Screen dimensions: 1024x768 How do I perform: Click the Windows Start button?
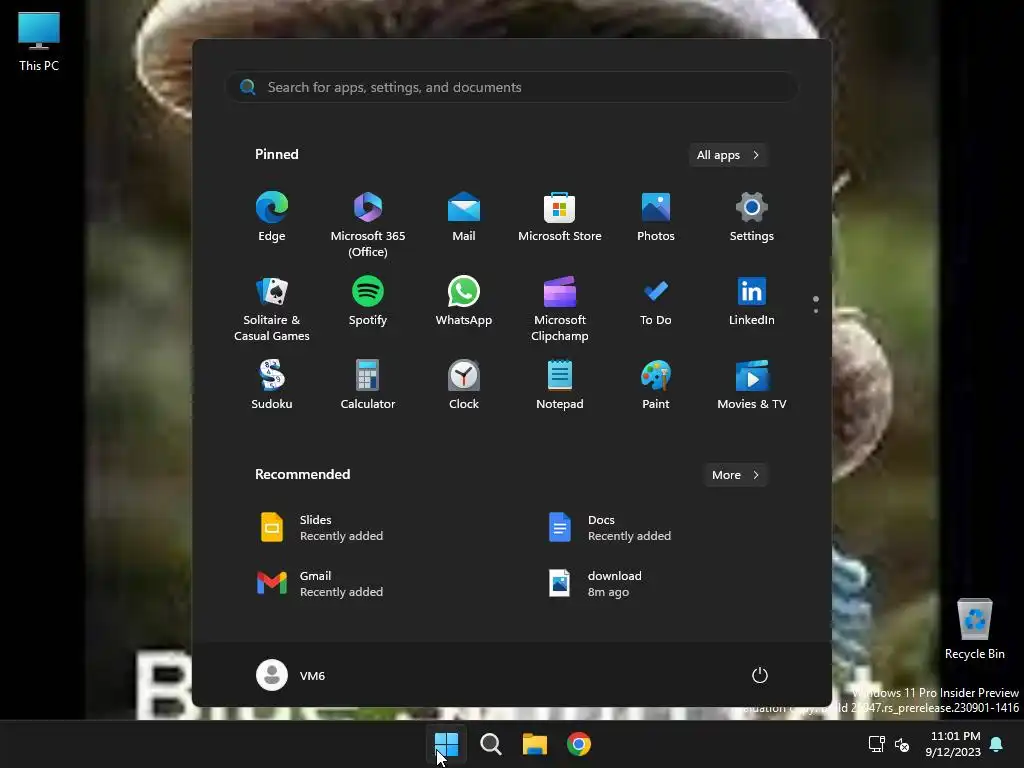pyautogui.click(x=447, y=744)
